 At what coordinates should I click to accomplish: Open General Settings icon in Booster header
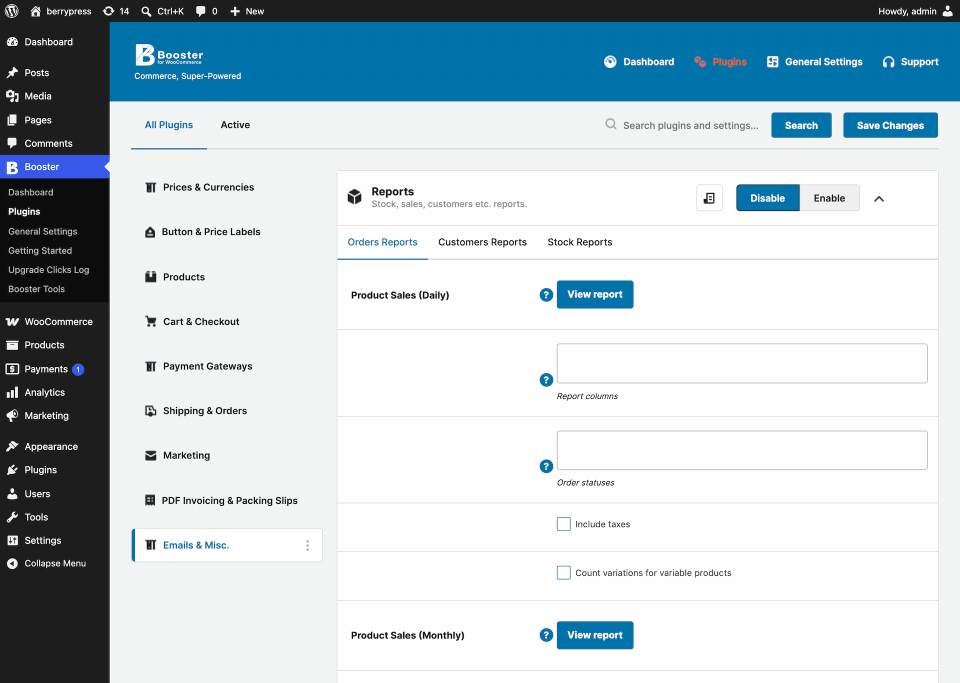tap(772, 62)
